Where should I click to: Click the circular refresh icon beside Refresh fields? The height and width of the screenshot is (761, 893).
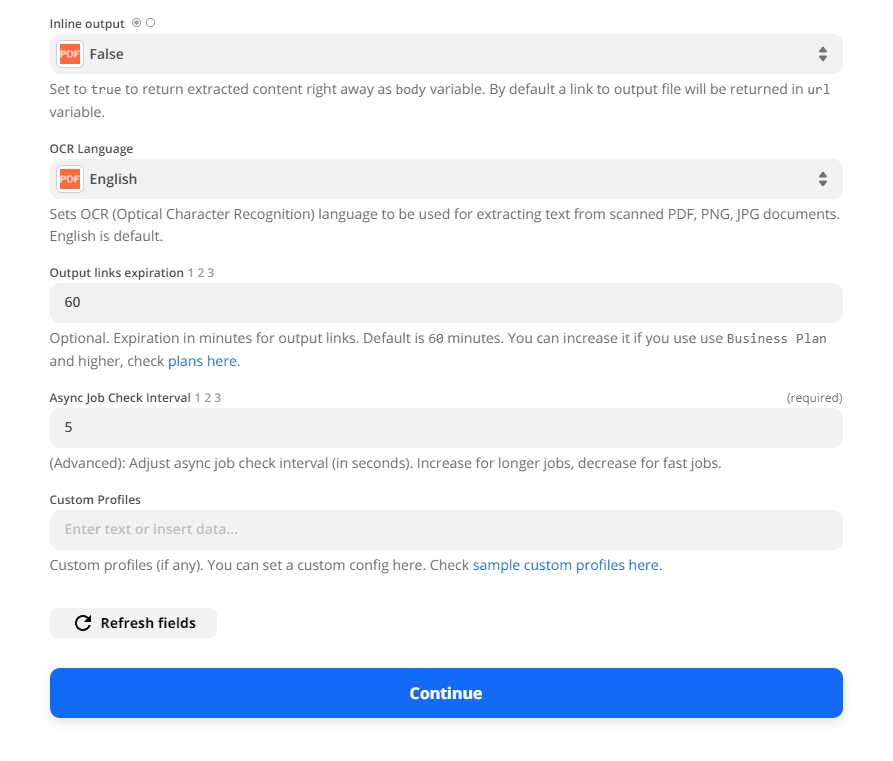pyautogui.click(x=82, y=622)
